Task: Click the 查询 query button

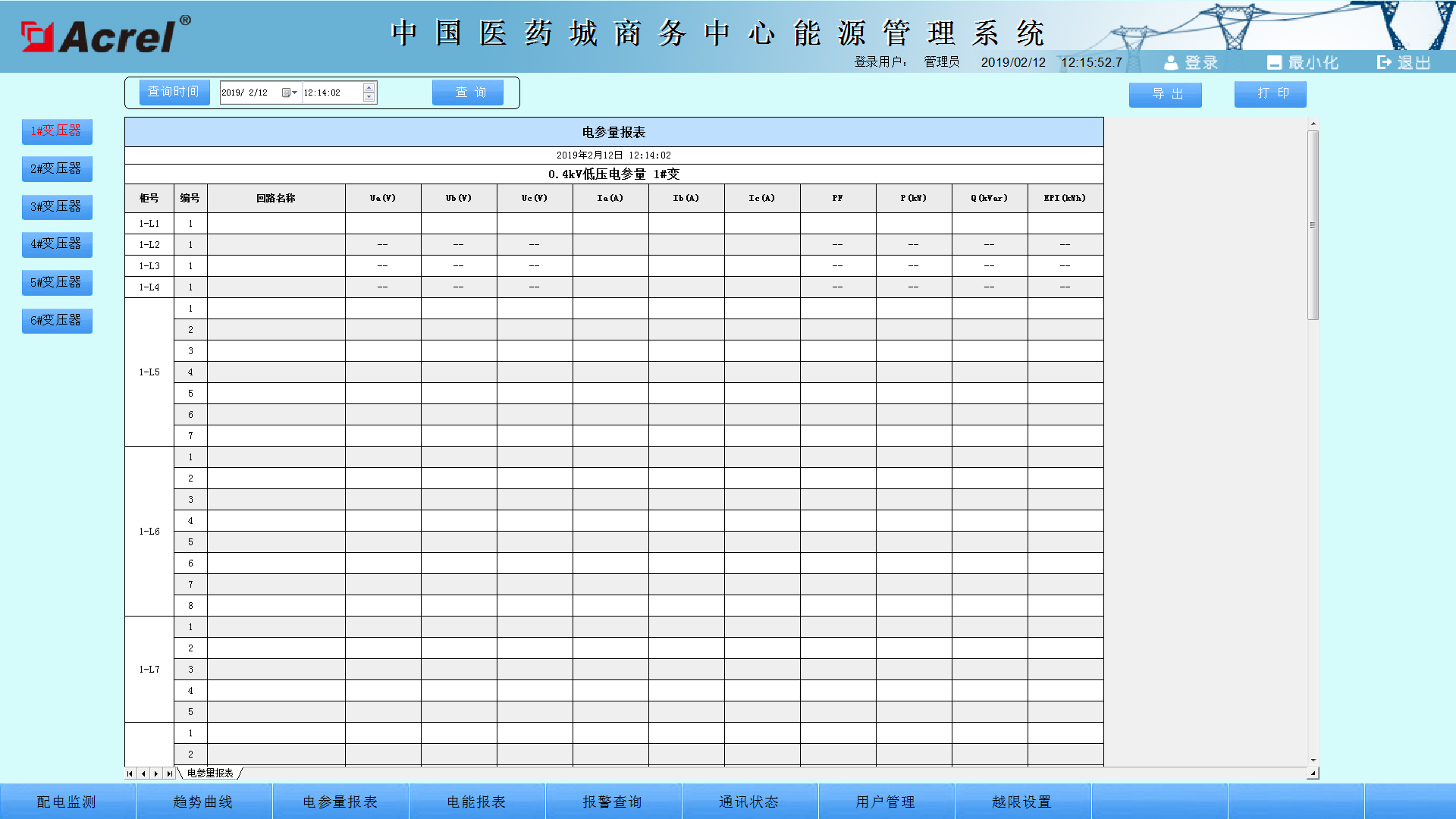Action: point(467,92)
